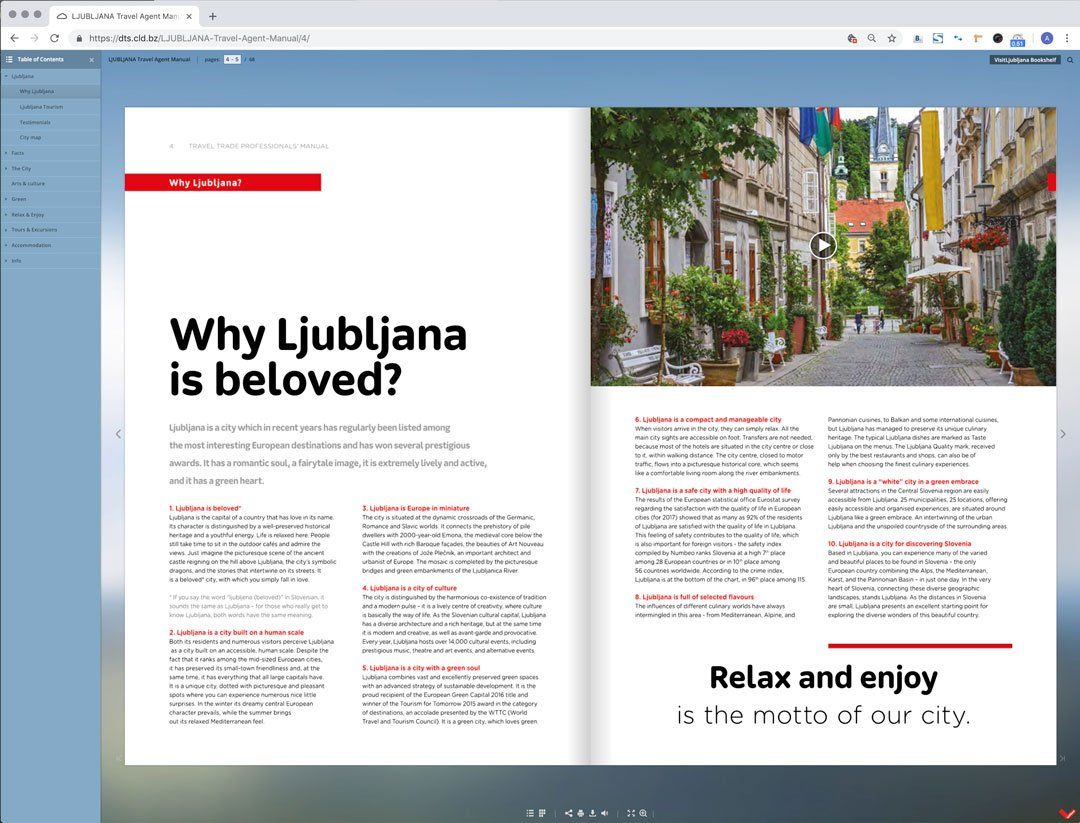Image resolution: width=1080 pixels, height=823 pixels.
Task: Click the browser zoom indicator icon
Action: click(x=871, y=39)
